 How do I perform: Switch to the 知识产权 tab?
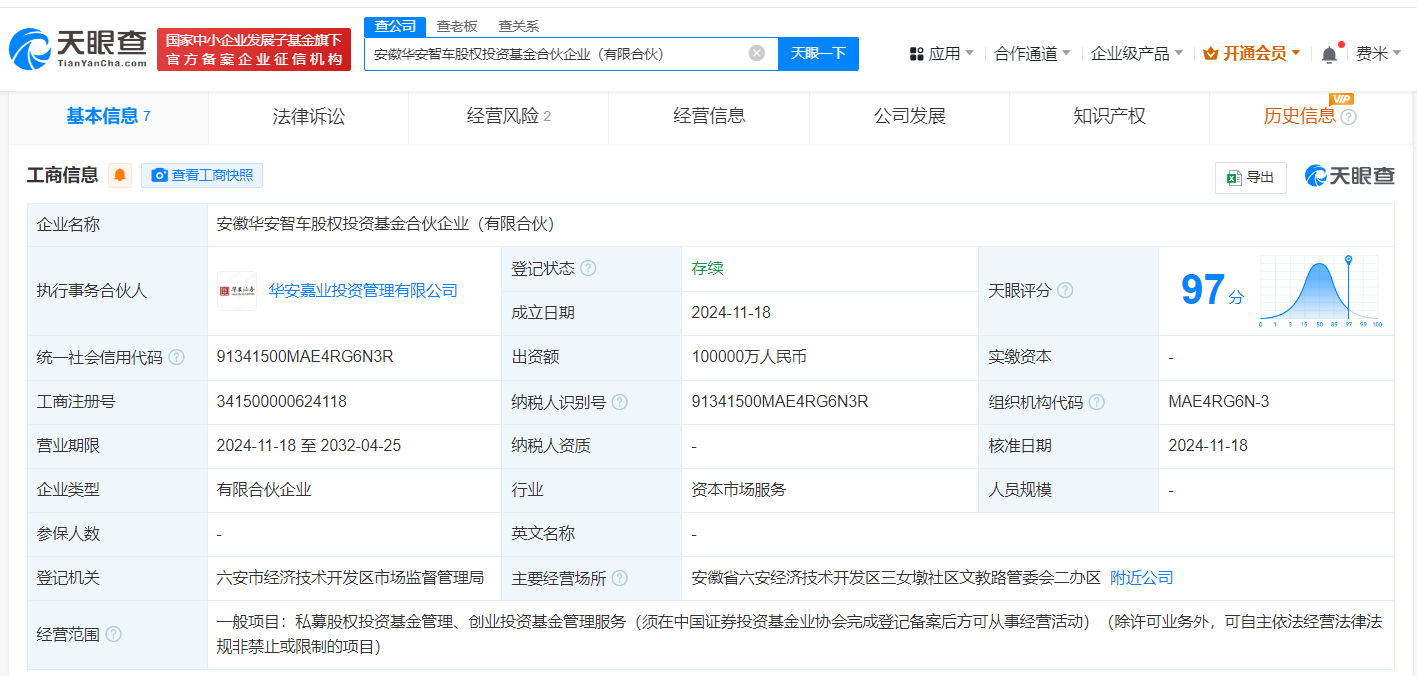coord(1109,116)
